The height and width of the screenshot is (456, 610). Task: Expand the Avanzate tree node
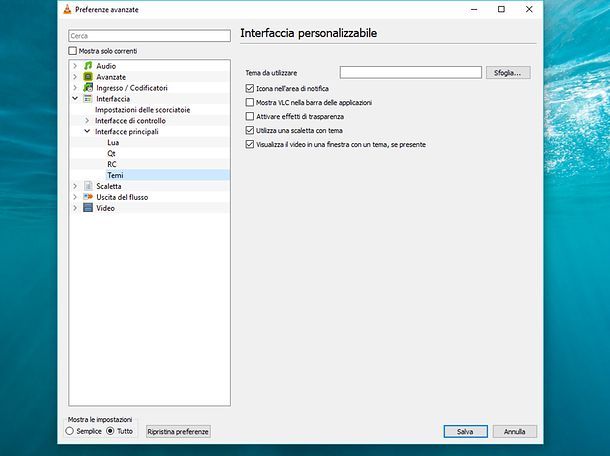point(75,77)
